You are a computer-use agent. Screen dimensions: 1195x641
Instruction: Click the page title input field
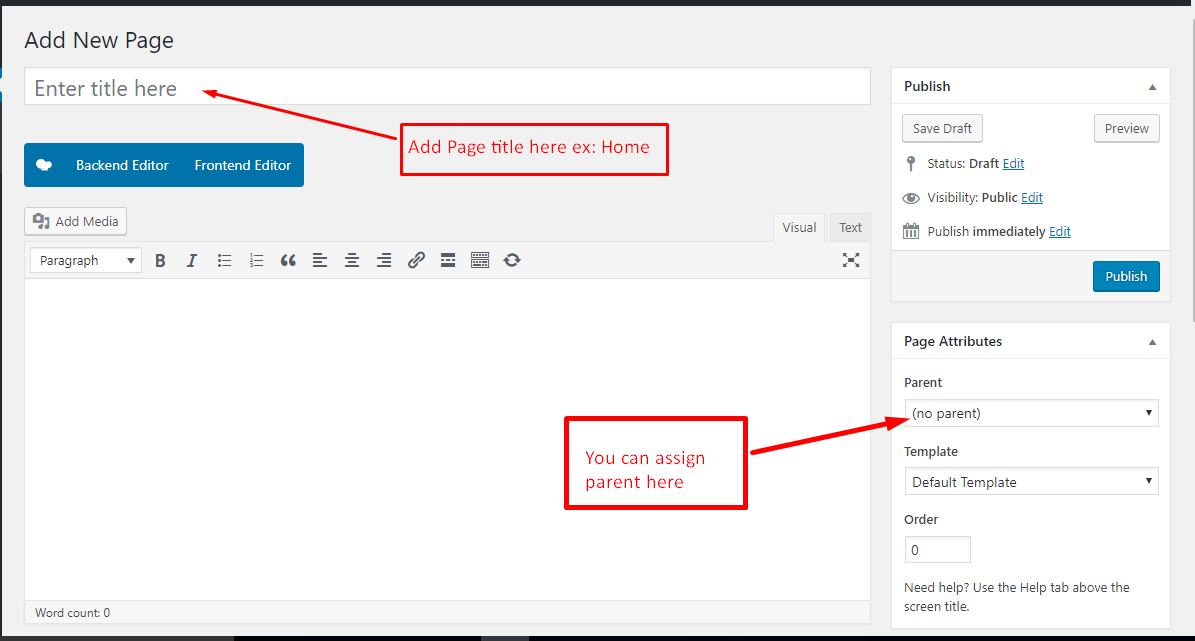pyautogui.click(x=447, y=88)
